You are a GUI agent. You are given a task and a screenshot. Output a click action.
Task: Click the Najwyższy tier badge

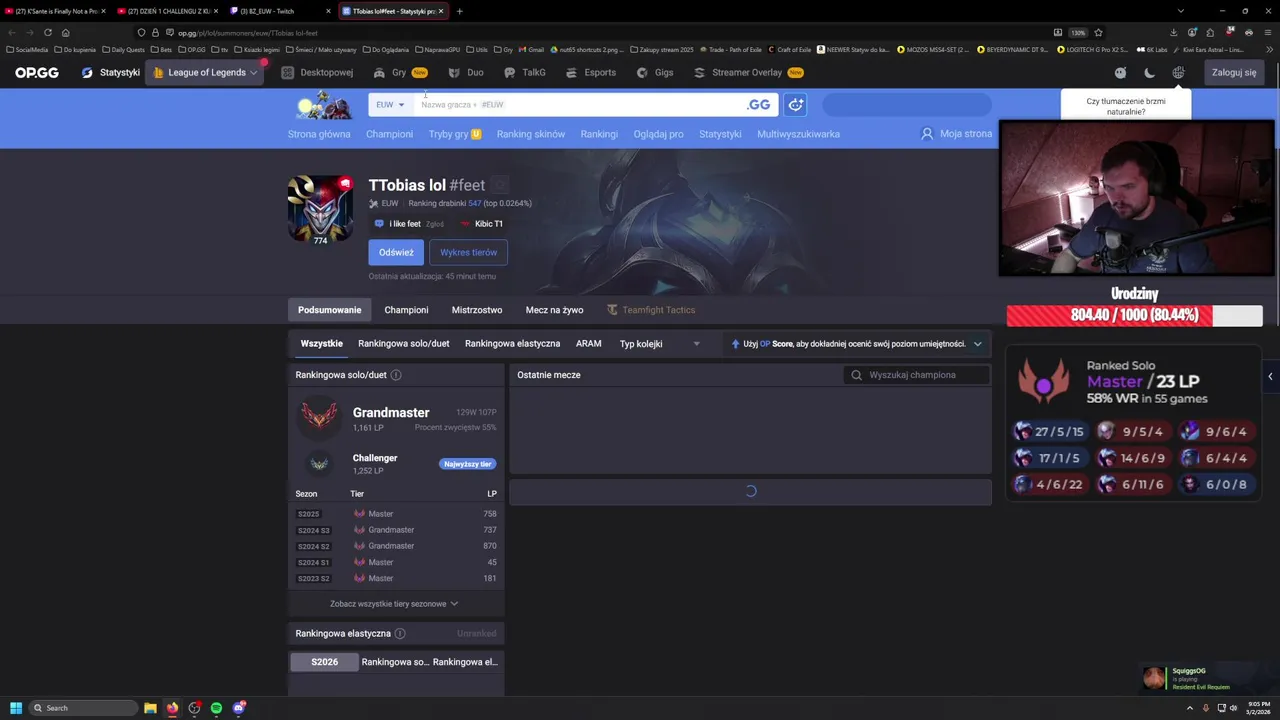[467, 464]
